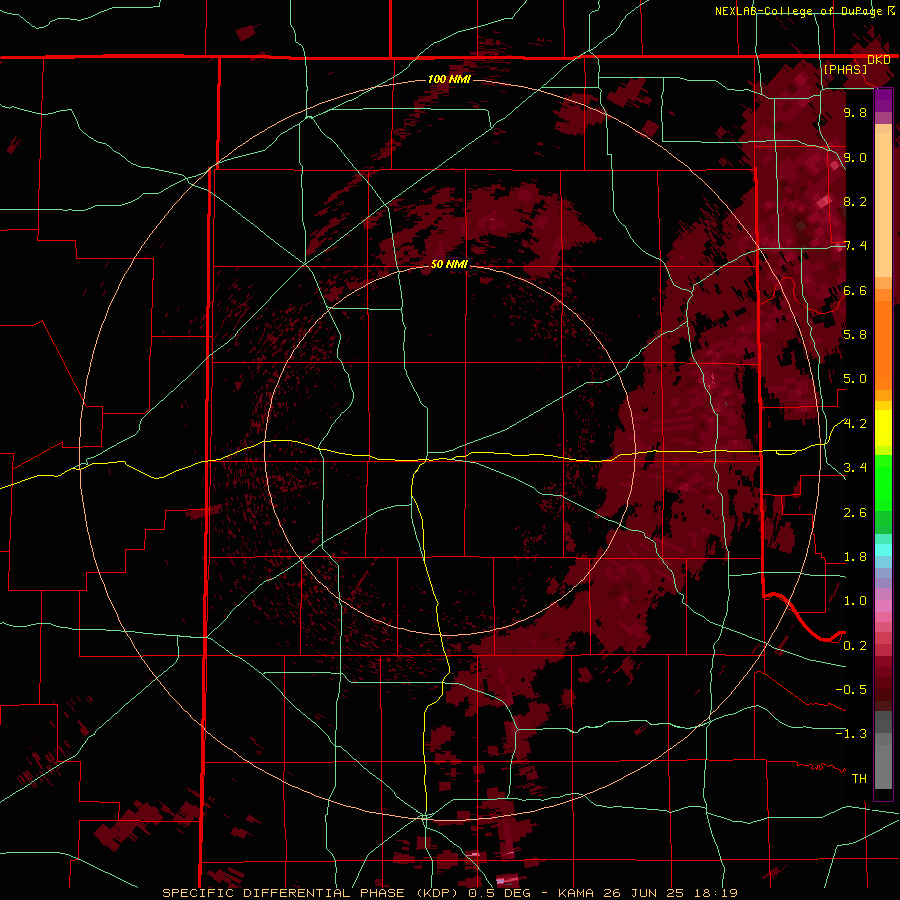This screenshot has height=900, width=900.
Task: Pick the purple top segment of color bar
Action: tap(883, 100)
